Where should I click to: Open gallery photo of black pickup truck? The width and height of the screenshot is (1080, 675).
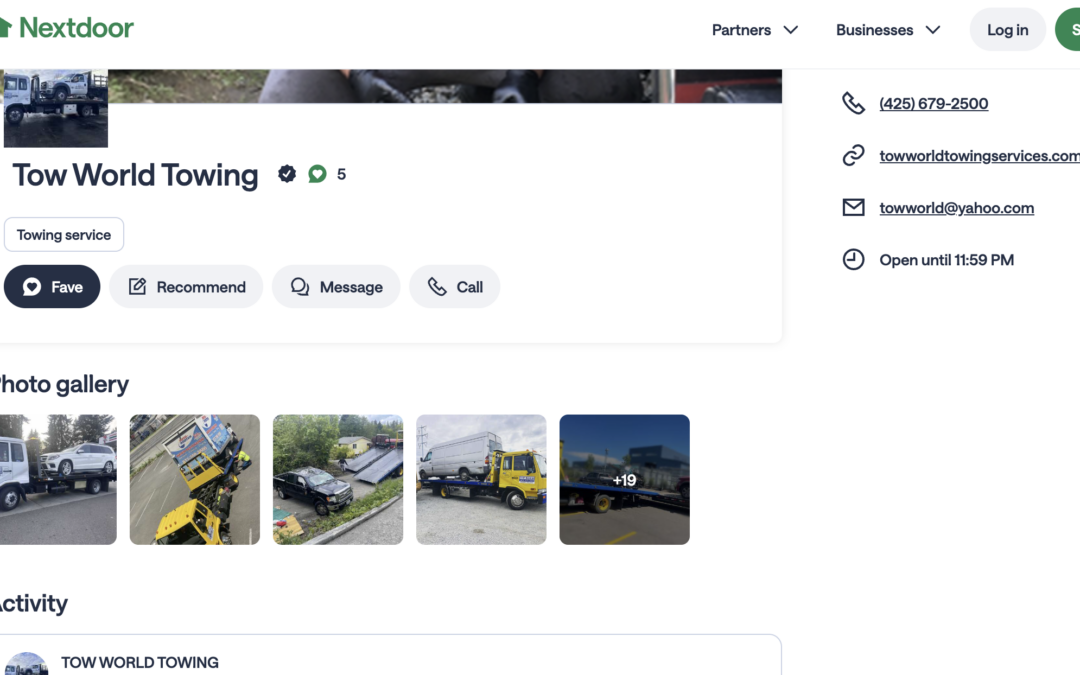click(x=338, y=479)
